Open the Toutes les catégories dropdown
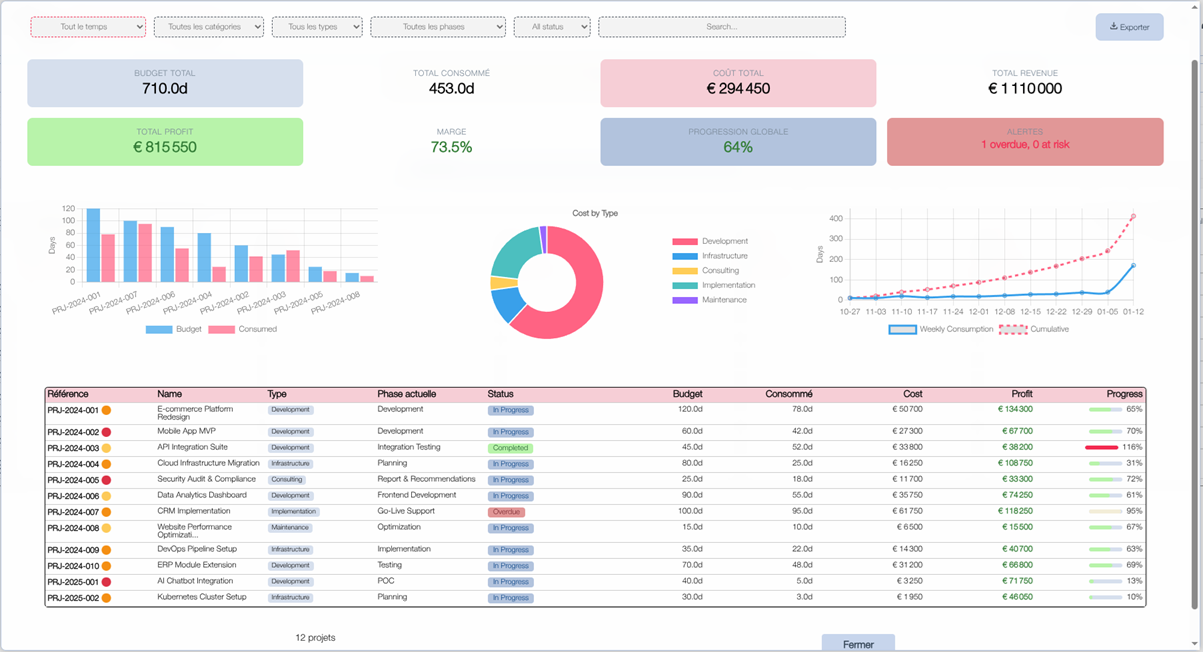 208,27
